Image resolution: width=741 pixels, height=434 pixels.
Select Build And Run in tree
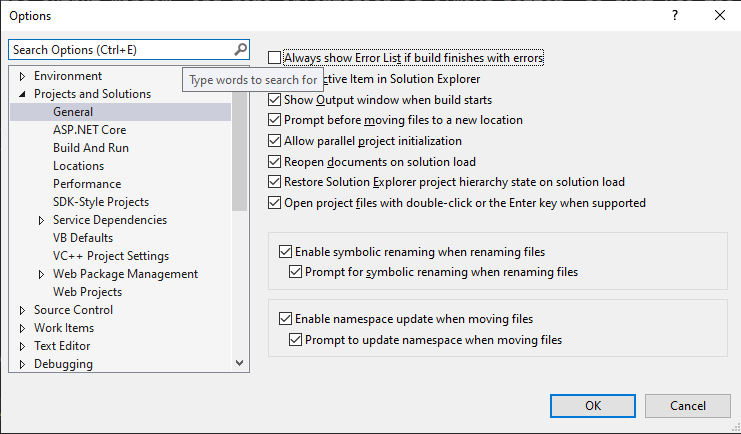[x=91, y=148]
